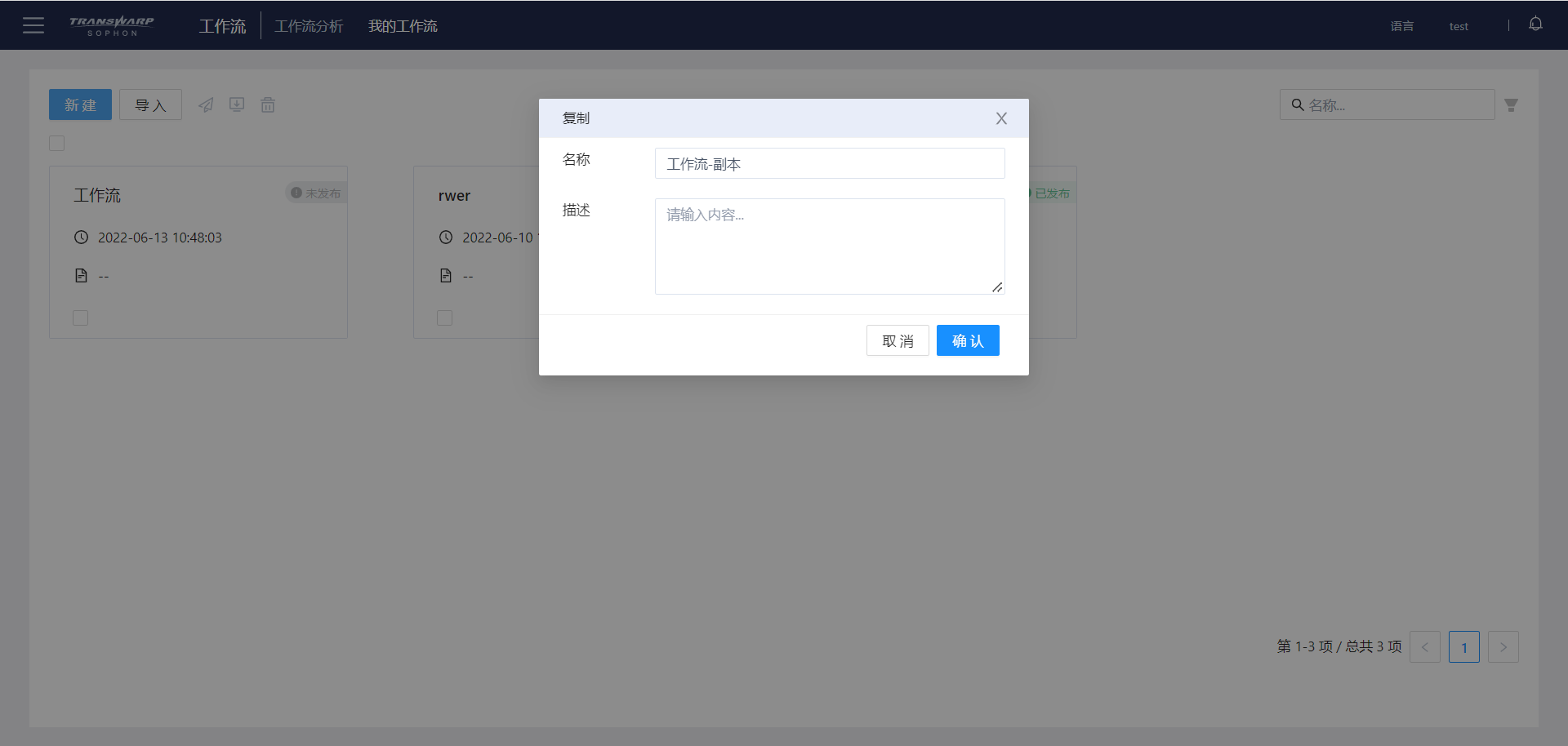
Task: Click the textarea resize handle corner
Action: [x=997, y=286]
